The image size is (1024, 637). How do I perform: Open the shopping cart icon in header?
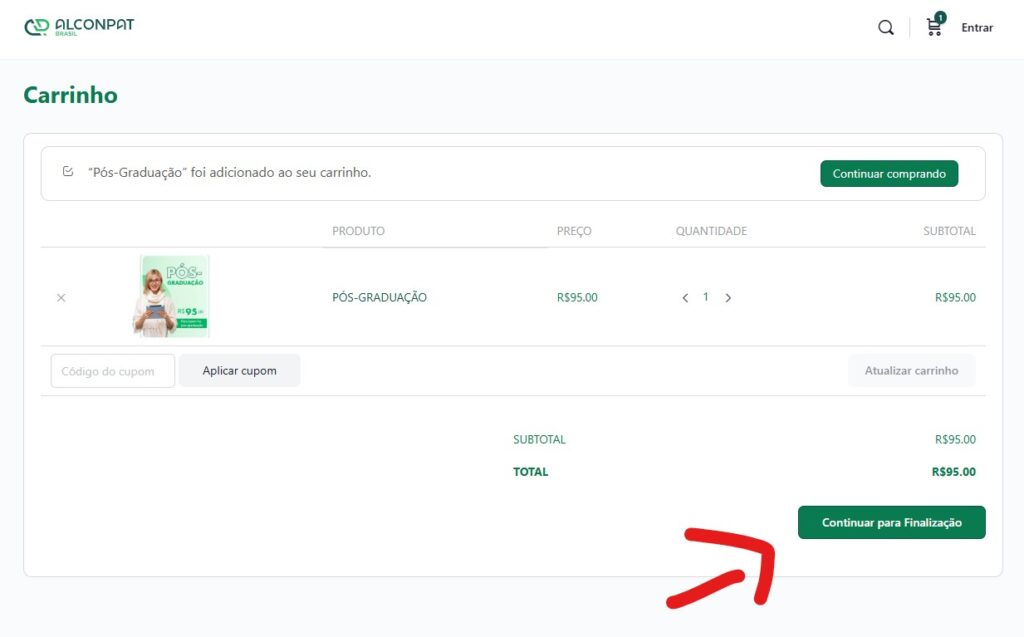click(934, 29)
